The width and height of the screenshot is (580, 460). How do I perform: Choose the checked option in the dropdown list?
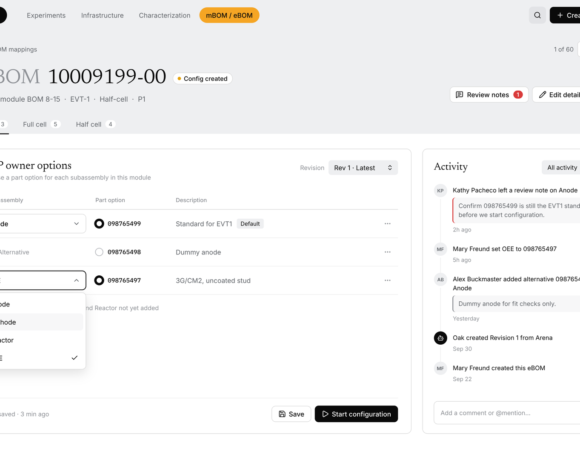click(41, 358)
